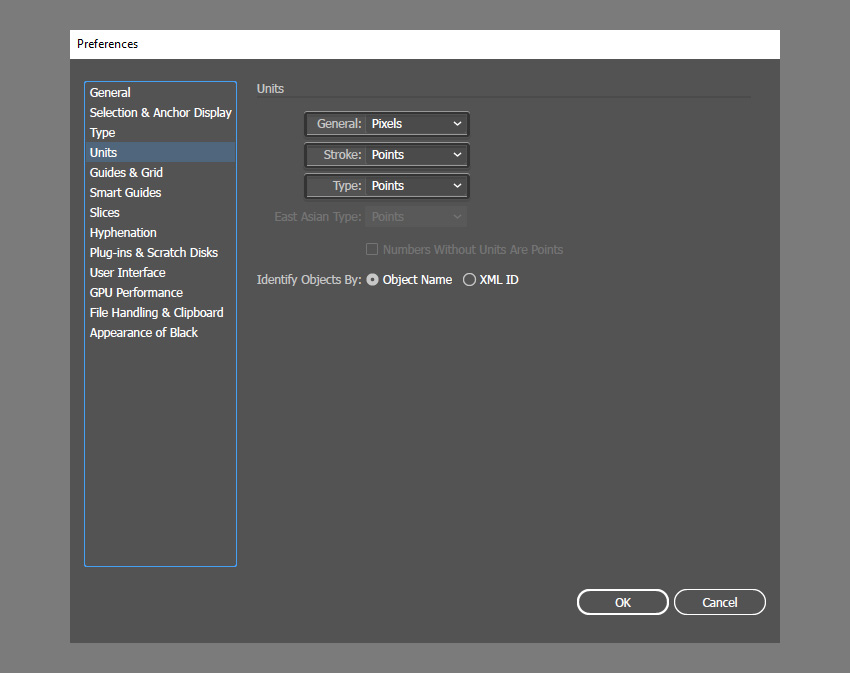Toggle Numbers Without Units Are Points checkbox
850x673 pixels.
pos(372,249)
